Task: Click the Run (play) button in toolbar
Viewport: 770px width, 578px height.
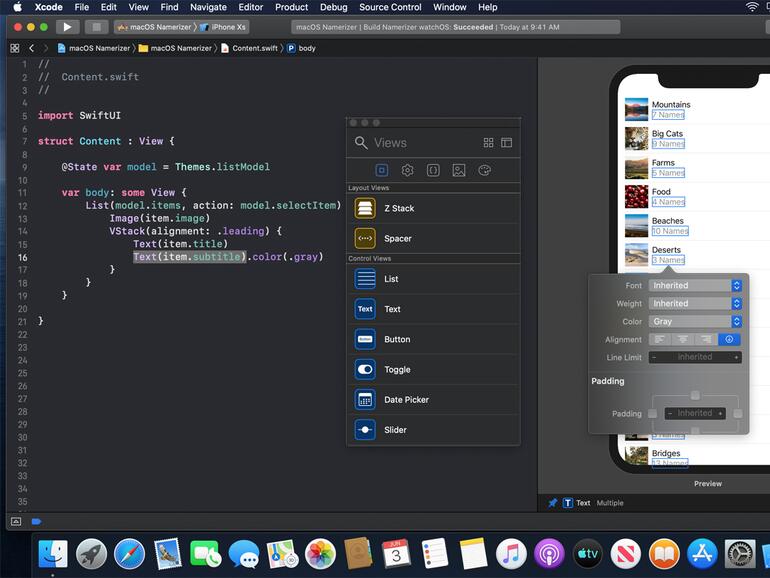Action: point(67,27)
